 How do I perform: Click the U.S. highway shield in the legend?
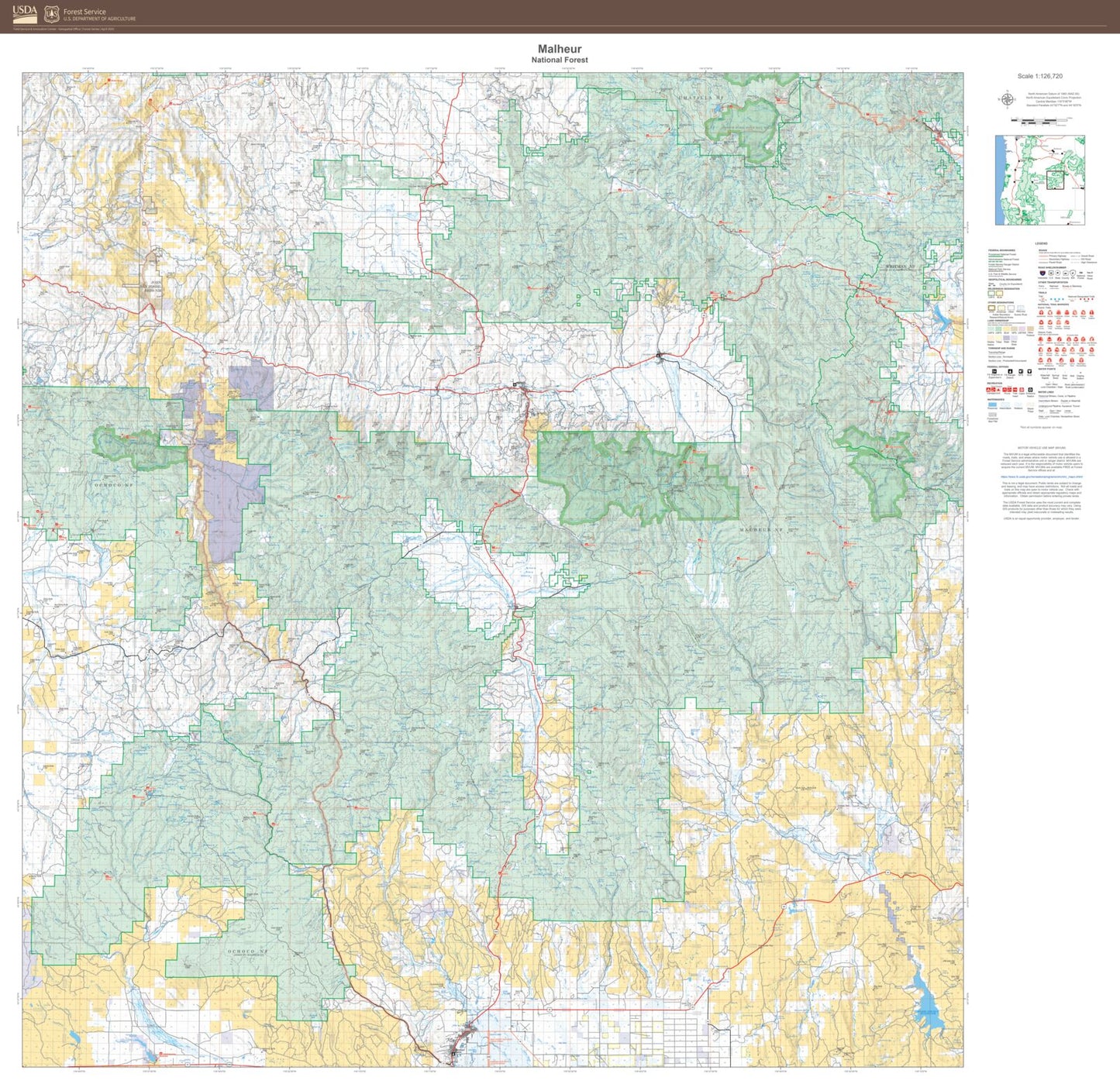[1051, 273]
